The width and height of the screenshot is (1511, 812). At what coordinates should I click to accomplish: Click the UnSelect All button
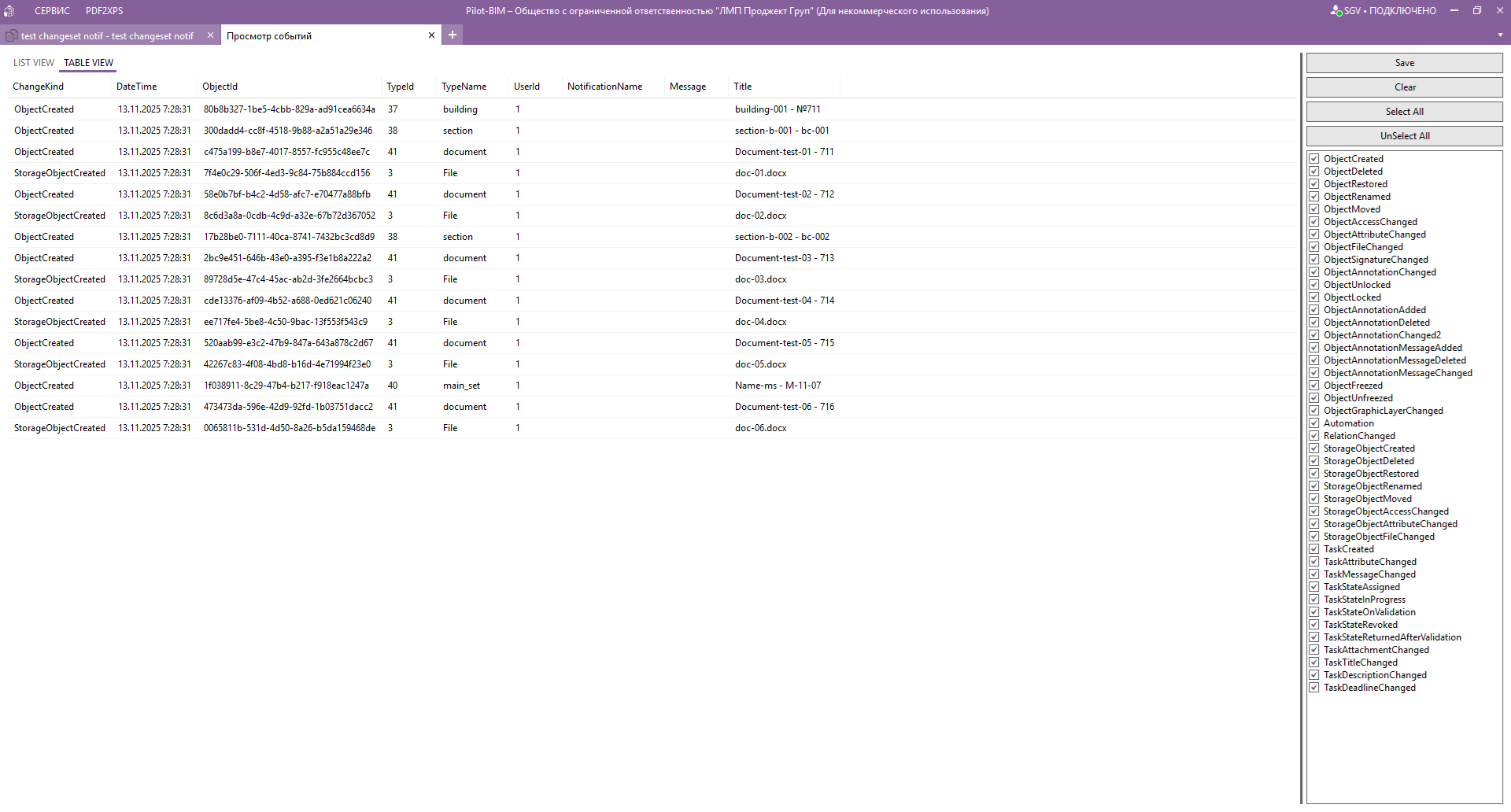pos(1404,136)
